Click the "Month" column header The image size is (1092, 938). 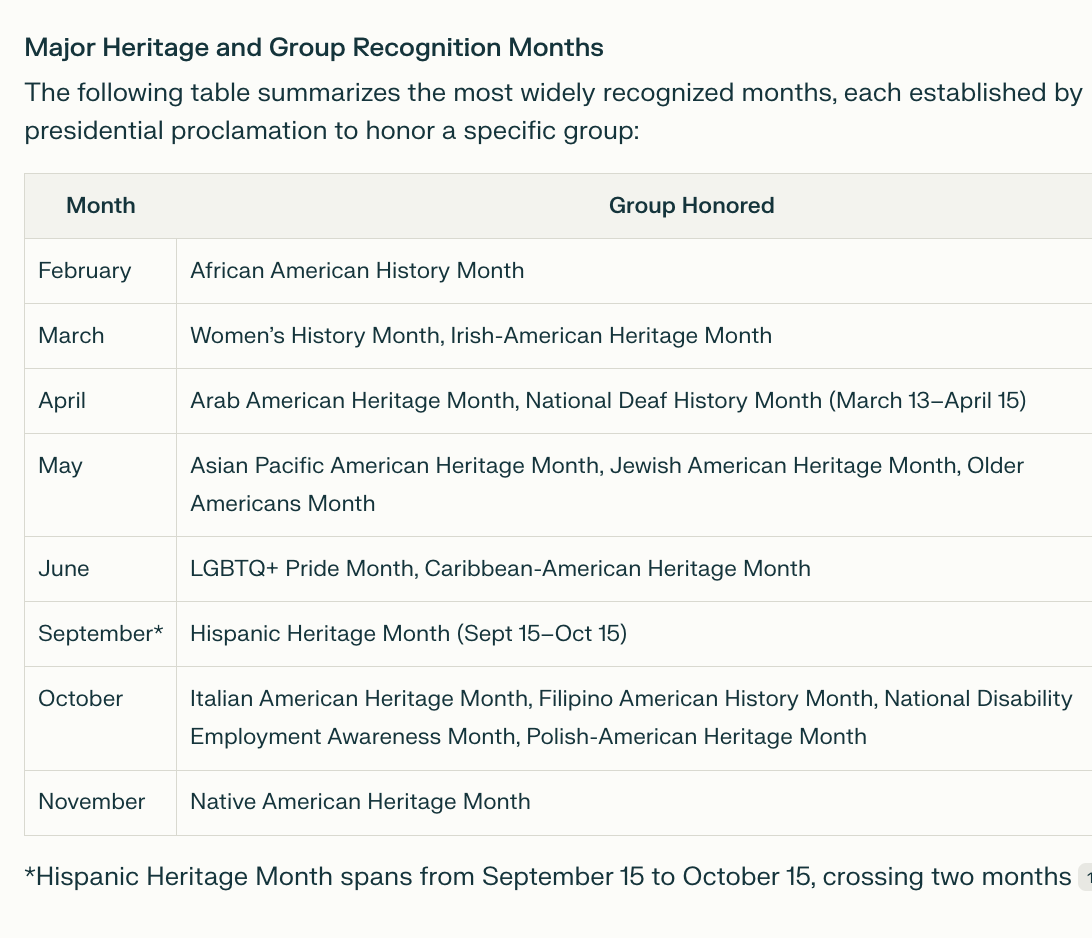(100, 206)
